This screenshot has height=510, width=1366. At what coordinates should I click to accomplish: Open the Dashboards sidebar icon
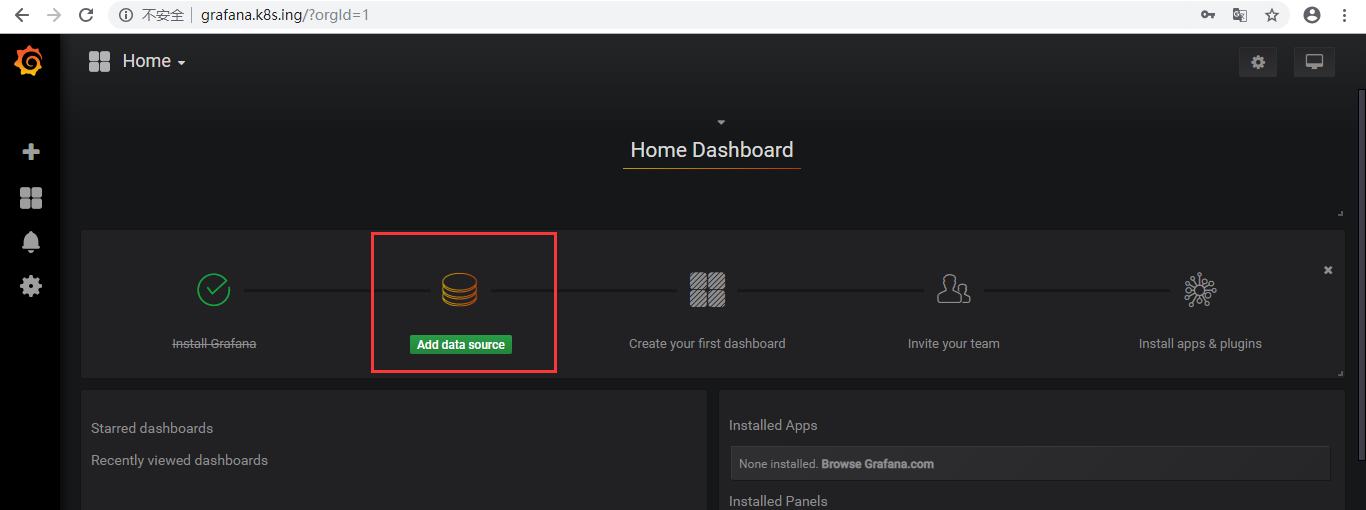pos(31,198)
